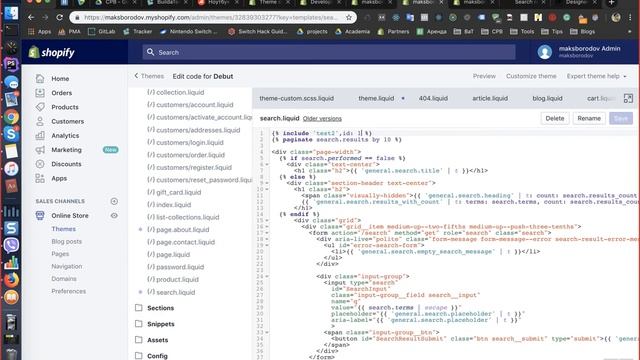The width and height of the screenshot is (640, 360).
Task: Open the Home admin page
Action: (x=60, y=78)
